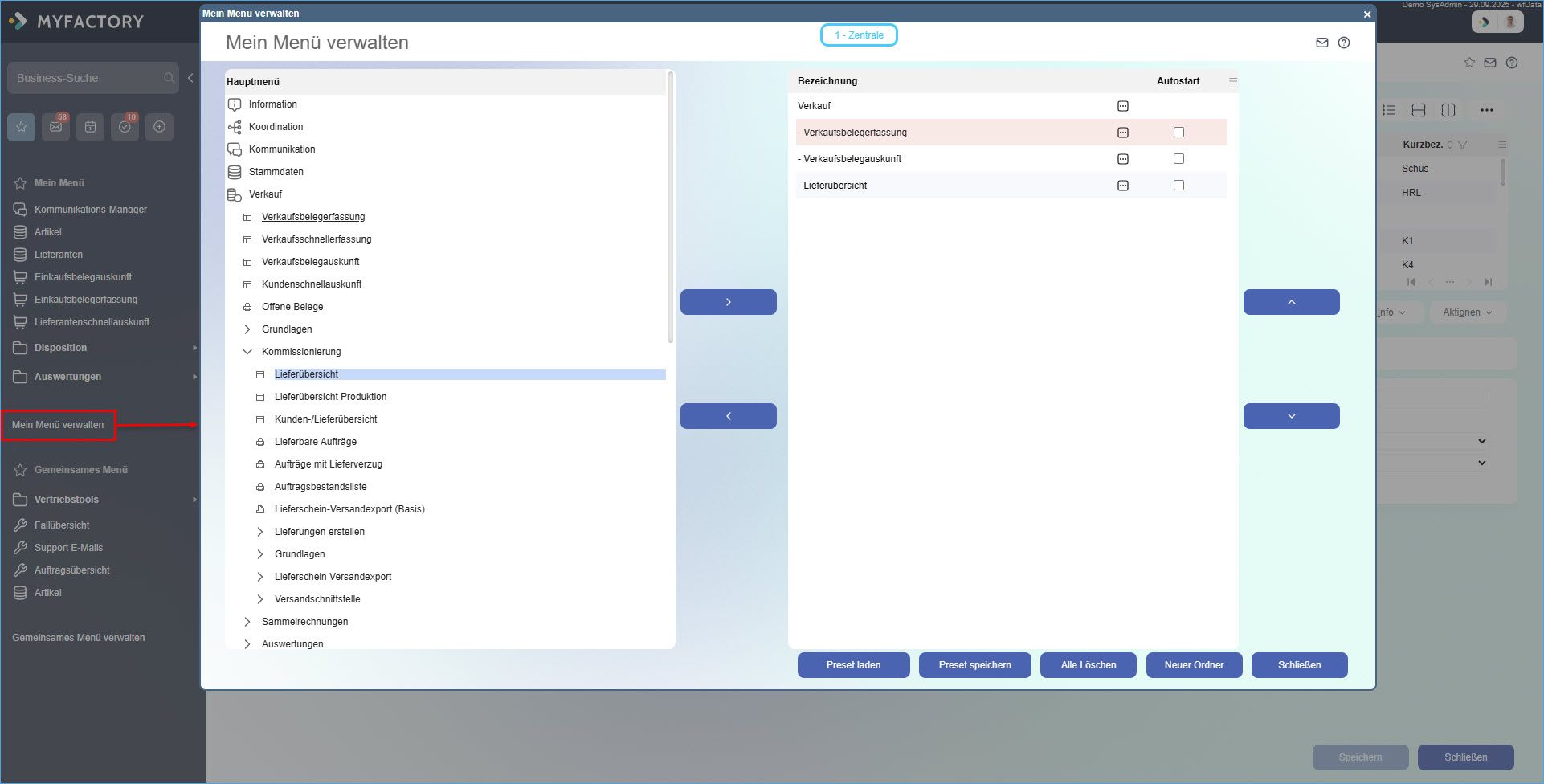Image resolution: width=1544 pixels, height=784 pixels.
Task: Open the tasks check icon with badge 10
Action: pos(125,127)
